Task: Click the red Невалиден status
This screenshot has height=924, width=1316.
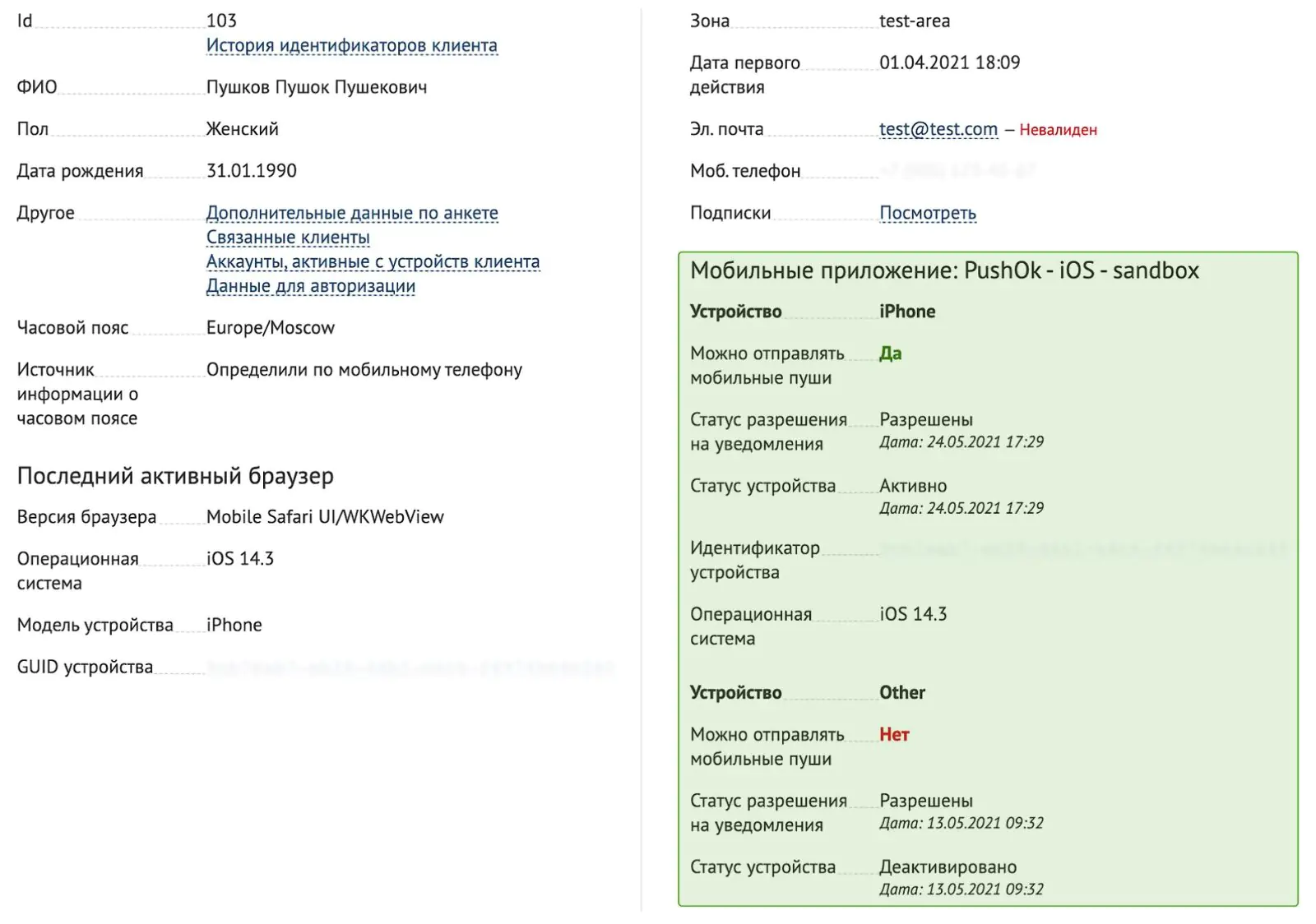Action: (1058, 130)
